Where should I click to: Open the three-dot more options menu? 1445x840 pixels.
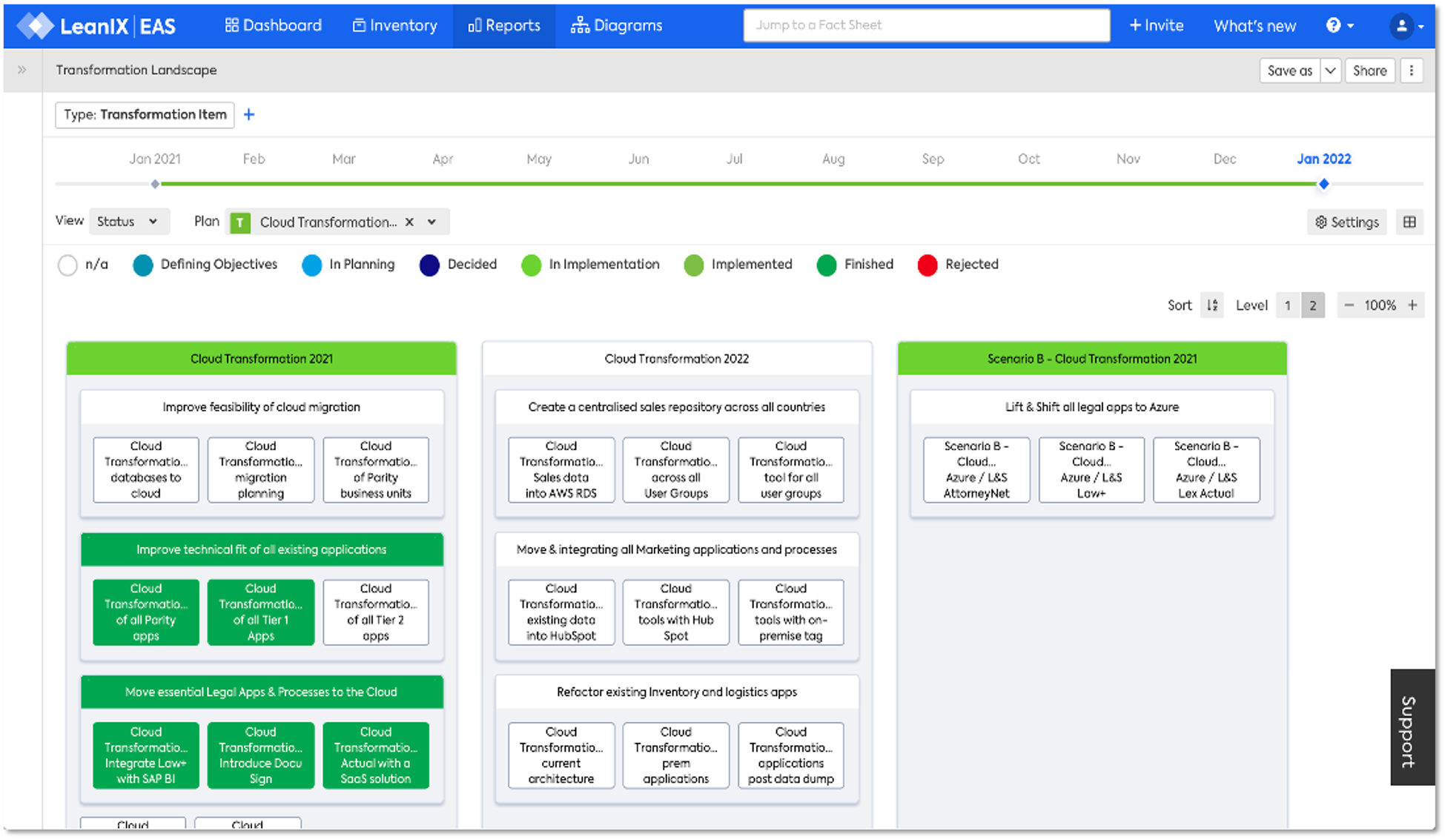click(x=1412, y=70)
